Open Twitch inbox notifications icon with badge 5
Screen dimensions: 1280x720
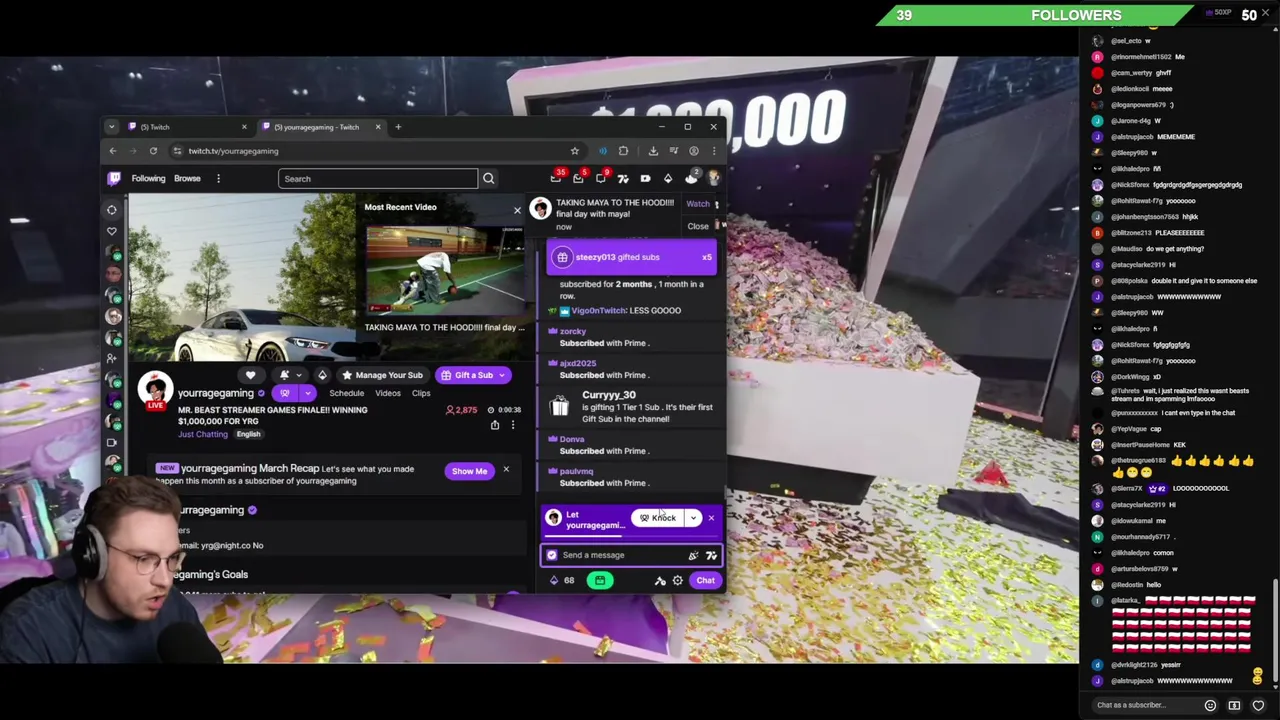[579, 178]
